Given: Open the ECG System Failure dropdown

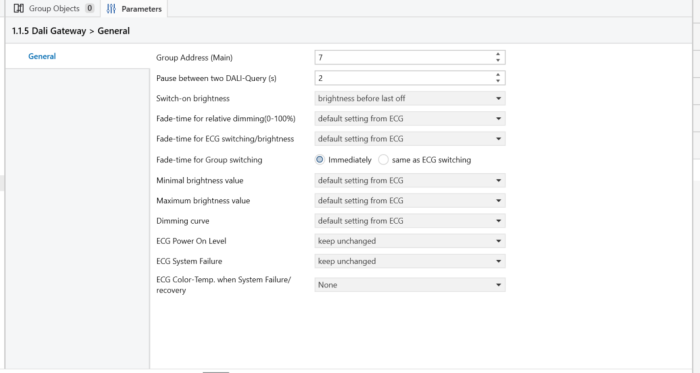Looking at the screenshot, I should click(410, 261).
